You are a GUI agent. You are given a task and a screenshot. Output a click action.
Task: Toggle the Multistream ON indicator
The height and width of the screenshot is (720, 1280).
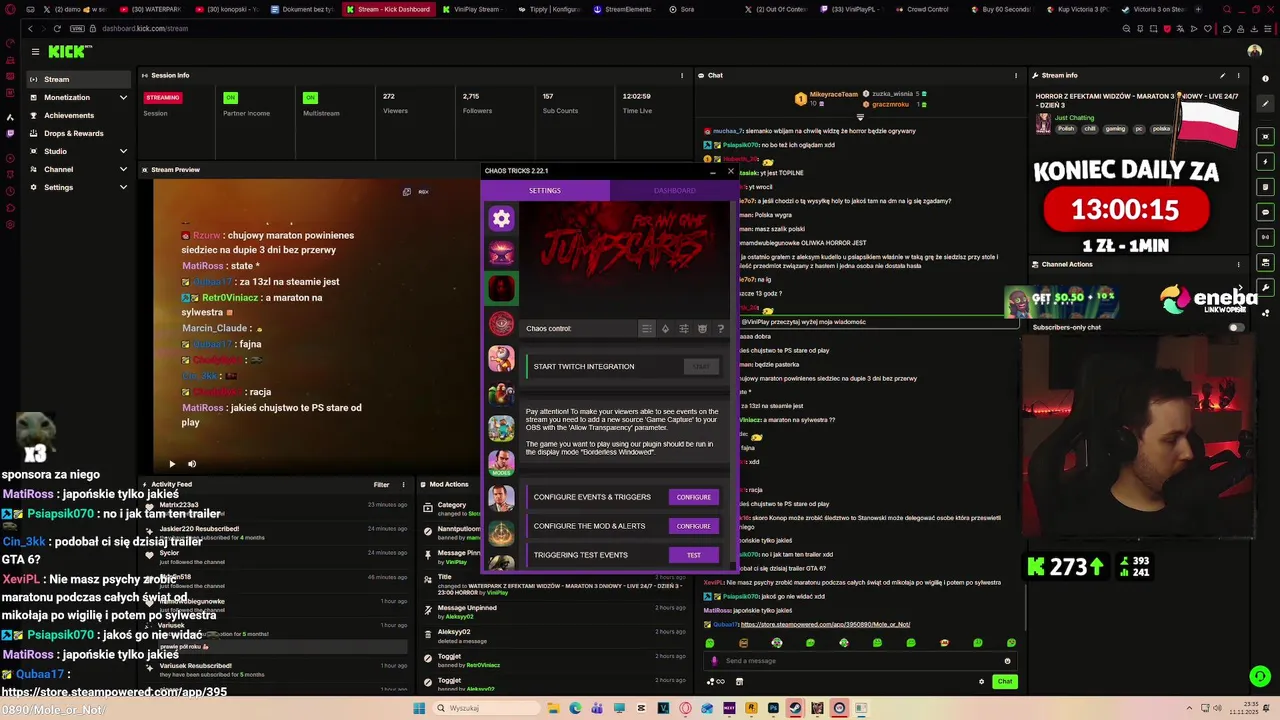pyautogui.click(x=310, y=97)
